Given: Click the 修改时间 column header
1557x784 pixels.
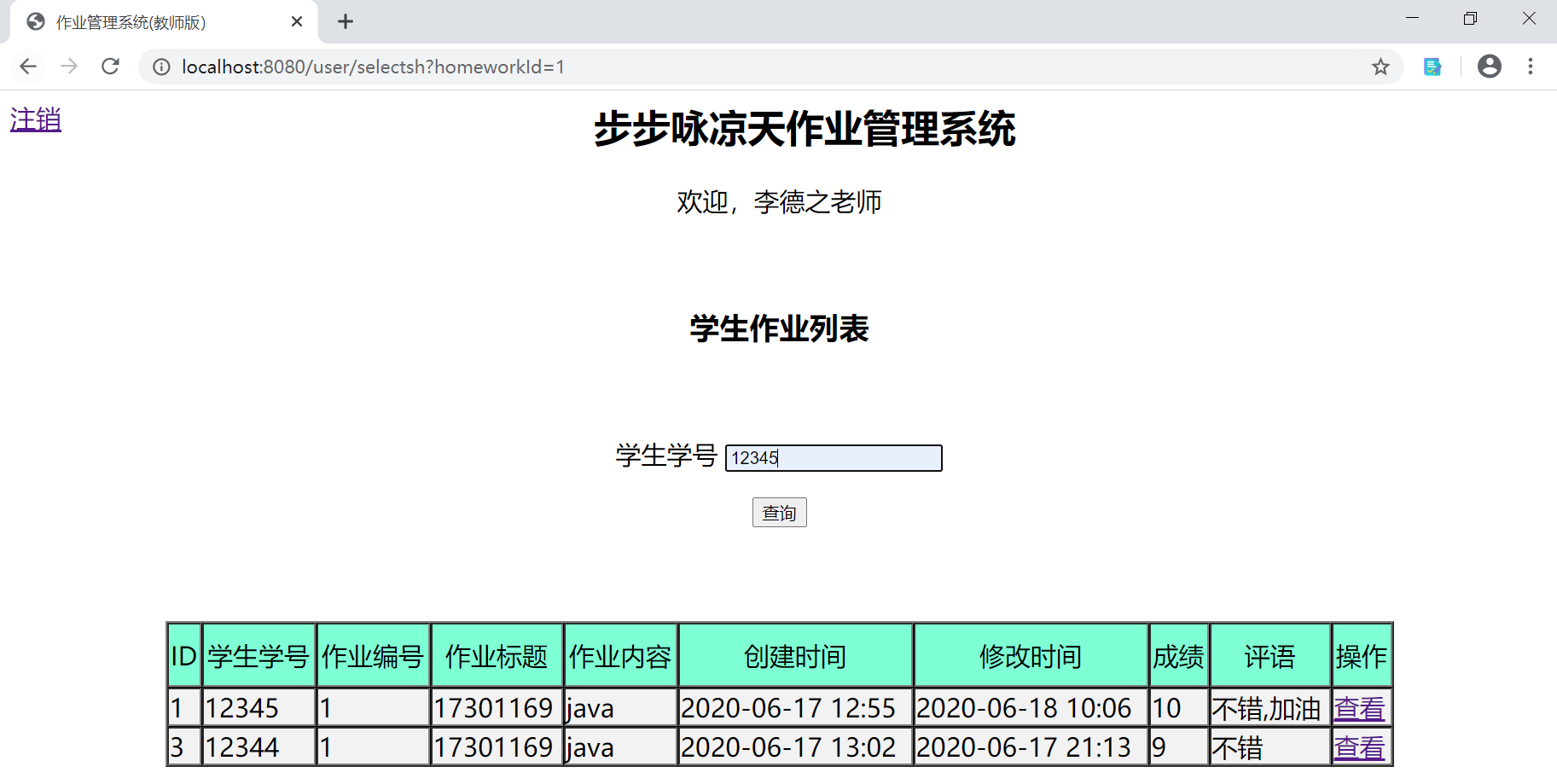Looking at the screenshot, I should [x=1031, y=656].
